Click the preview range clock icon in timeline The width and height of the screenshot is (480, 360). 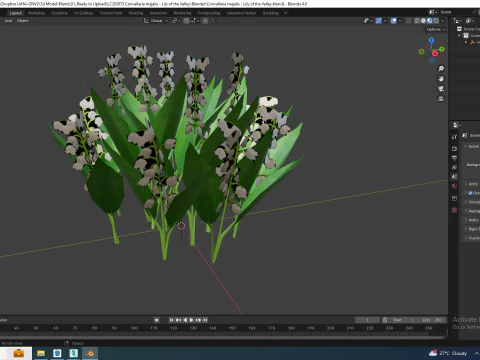[x=385, y=320]
